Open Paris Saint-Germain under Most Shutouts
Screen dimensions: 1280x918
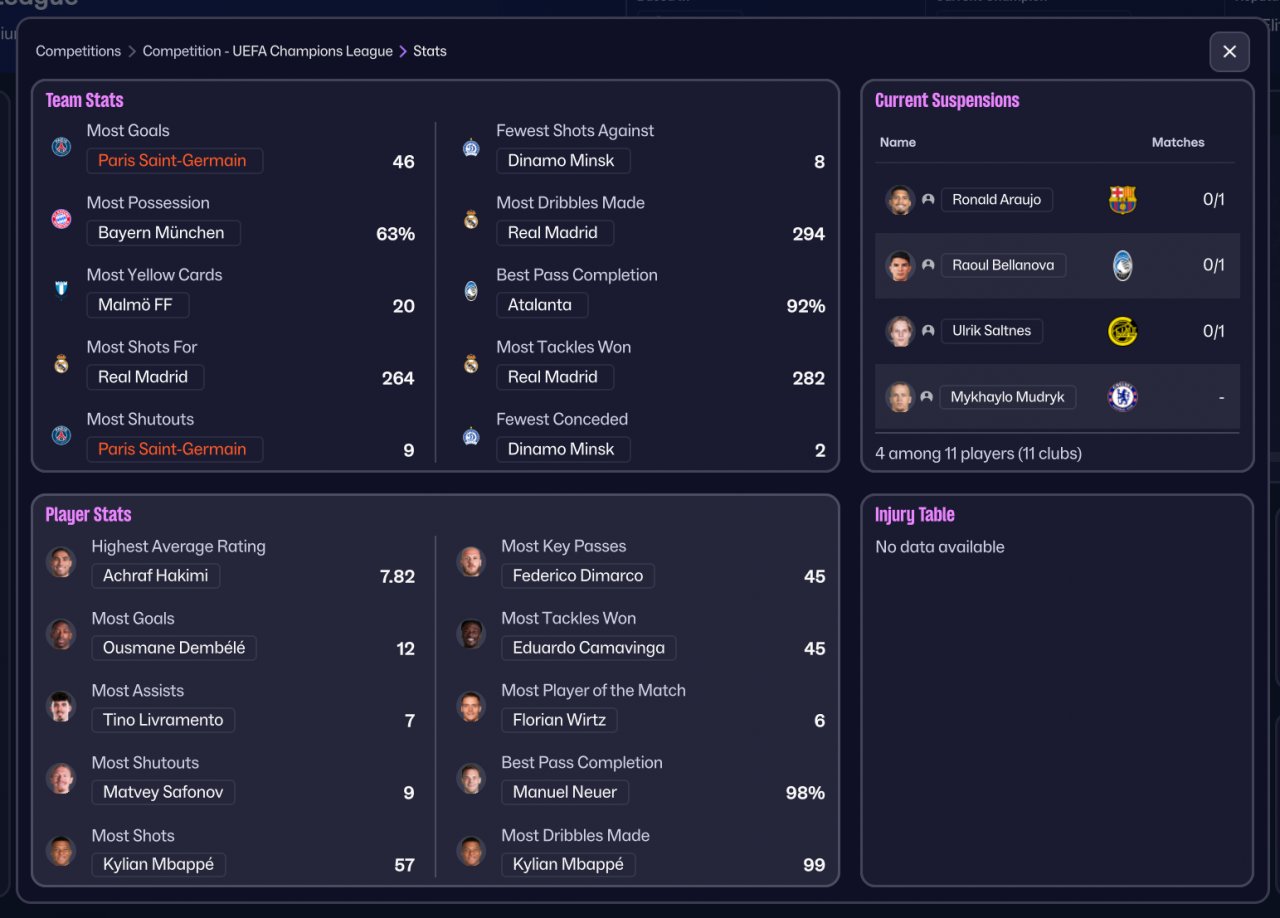coord(174,449)
